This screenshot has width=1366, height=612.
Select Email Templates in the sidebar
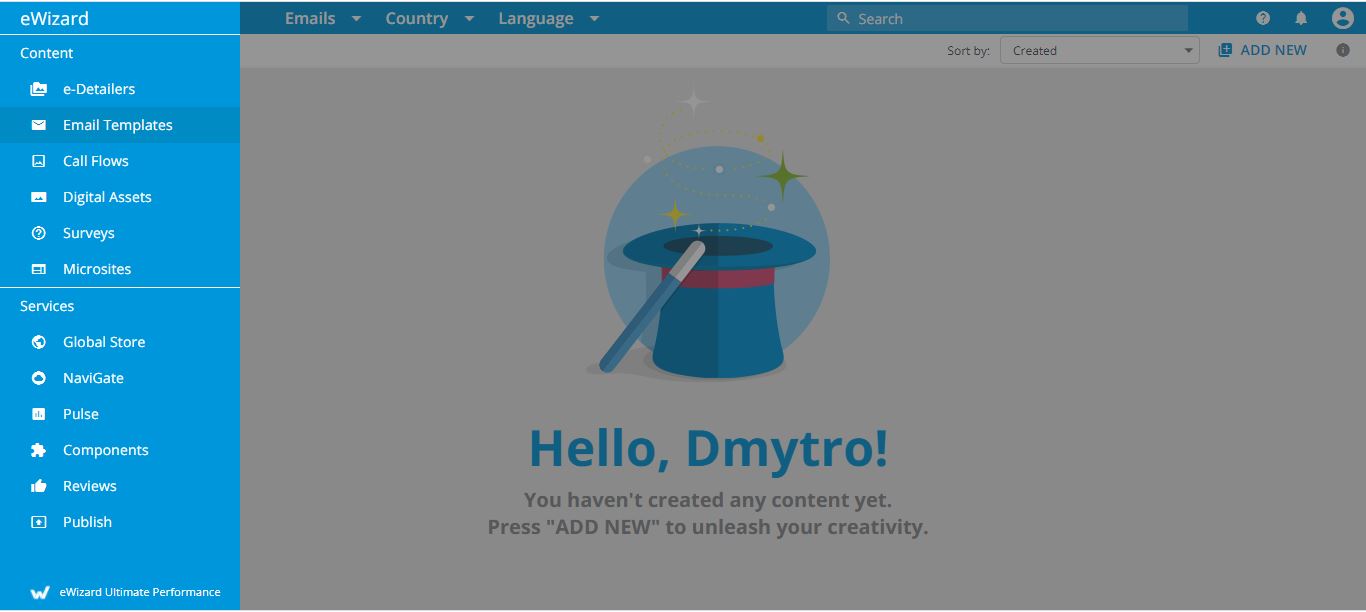[117, 125]
